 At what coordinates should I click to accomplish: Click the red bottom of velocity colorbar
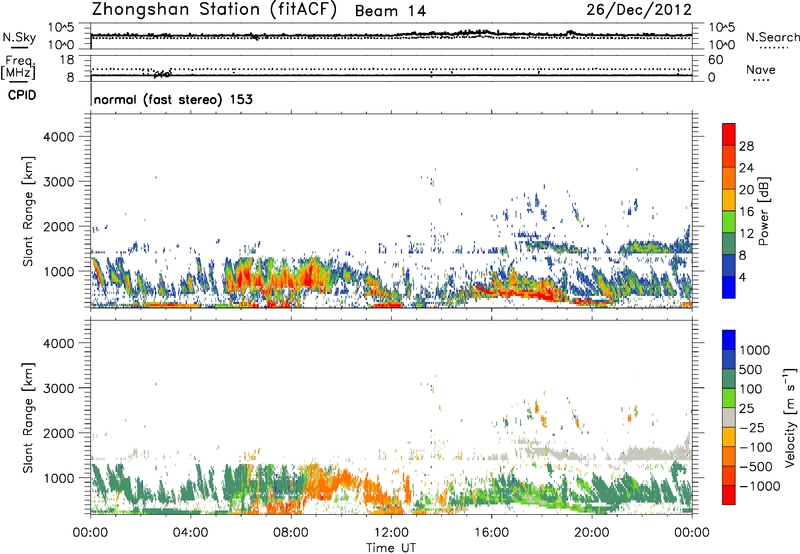(729, 495)
